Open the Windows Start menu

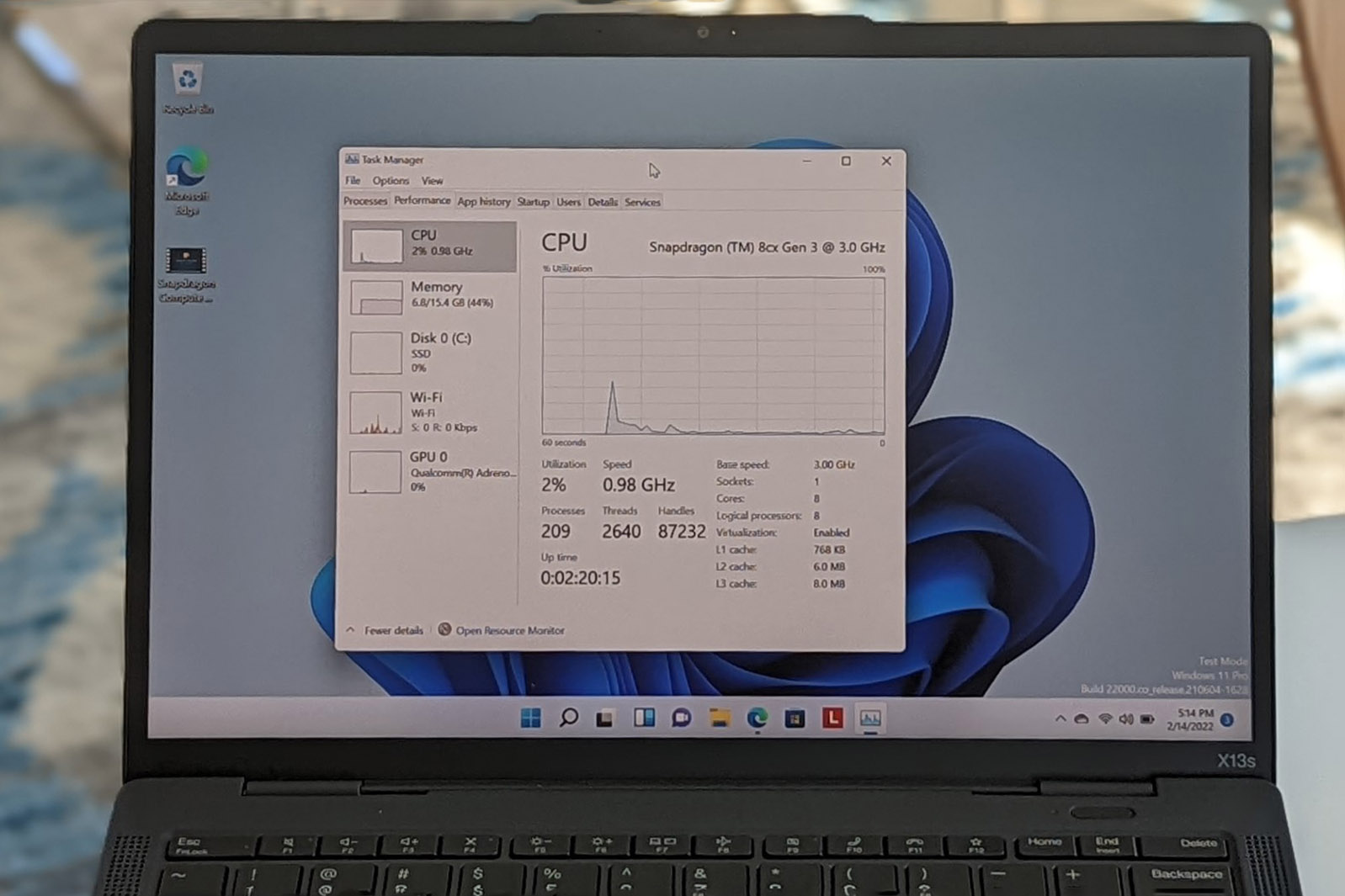coord(531,718)
